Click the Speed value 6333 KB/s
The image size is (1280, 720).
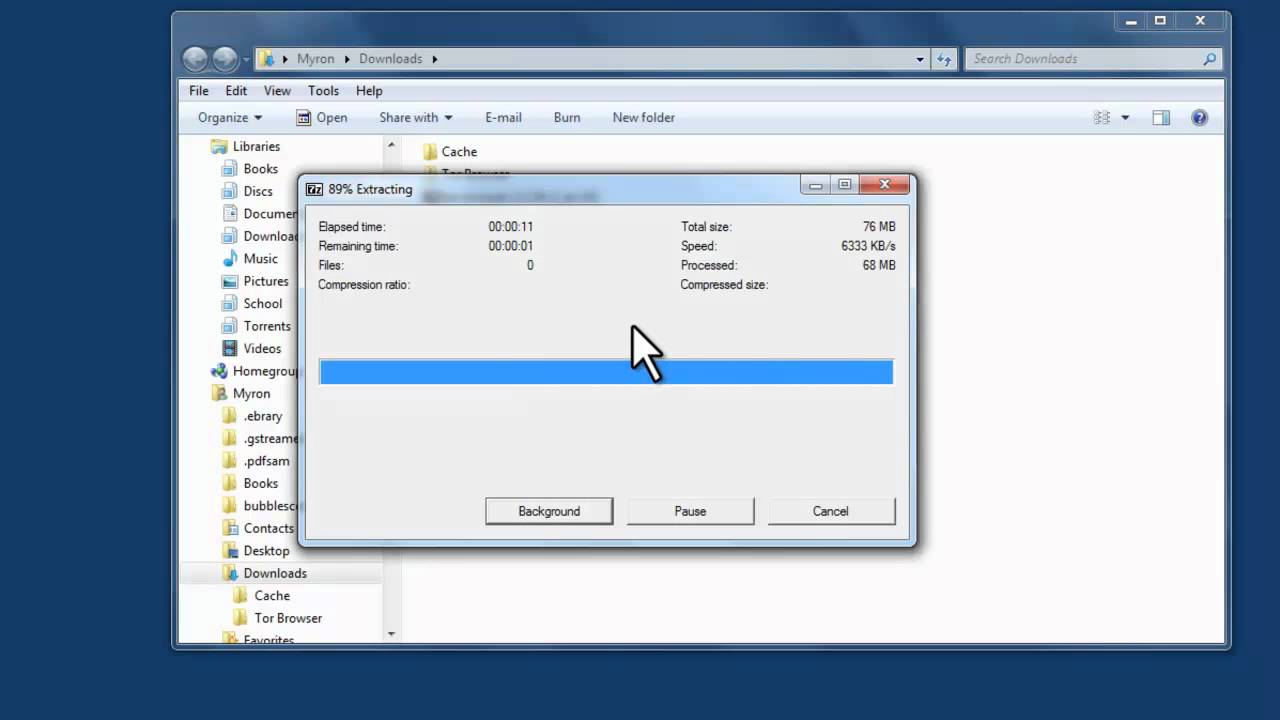pyautogui.click(x=868, y=246)
